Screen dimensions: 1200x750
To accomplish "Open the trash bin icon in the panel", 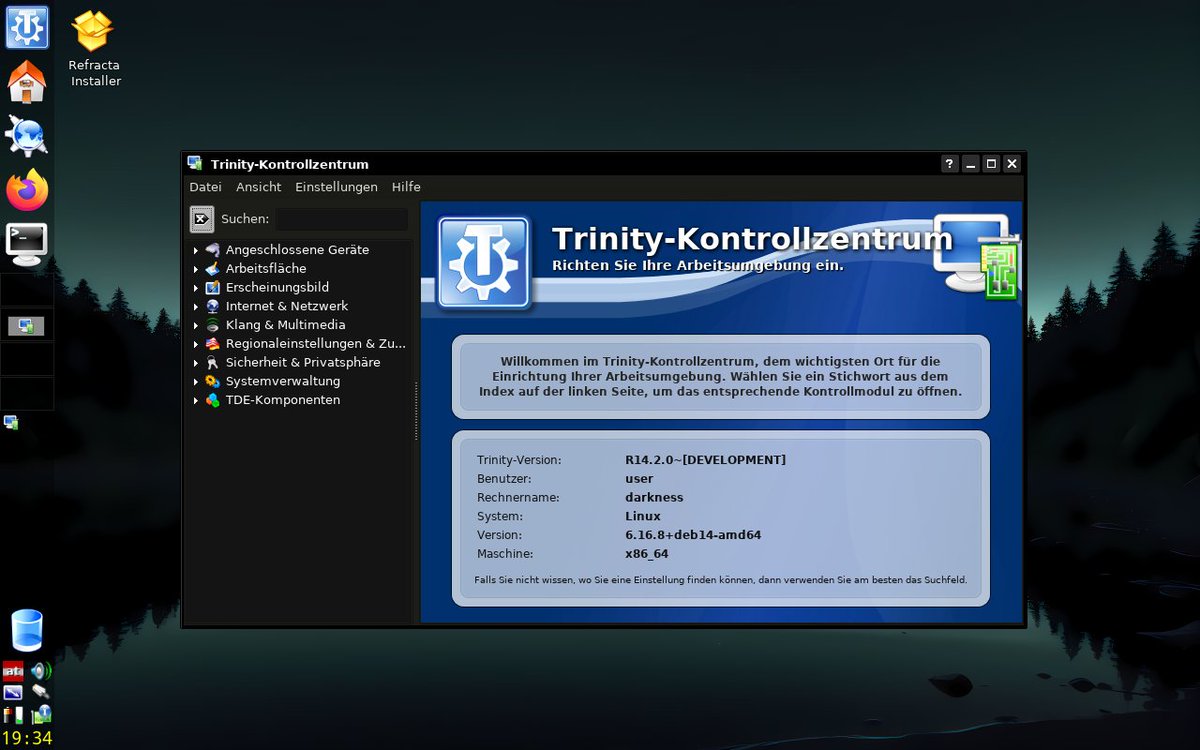I will point(27,630).
